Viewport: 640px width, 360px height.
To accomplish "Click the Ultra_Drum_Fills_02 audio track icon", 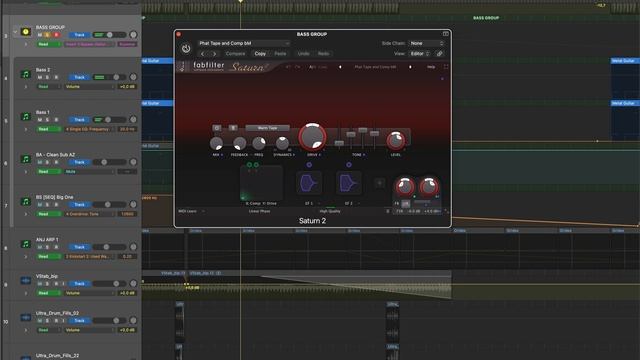I will (26, 318).
